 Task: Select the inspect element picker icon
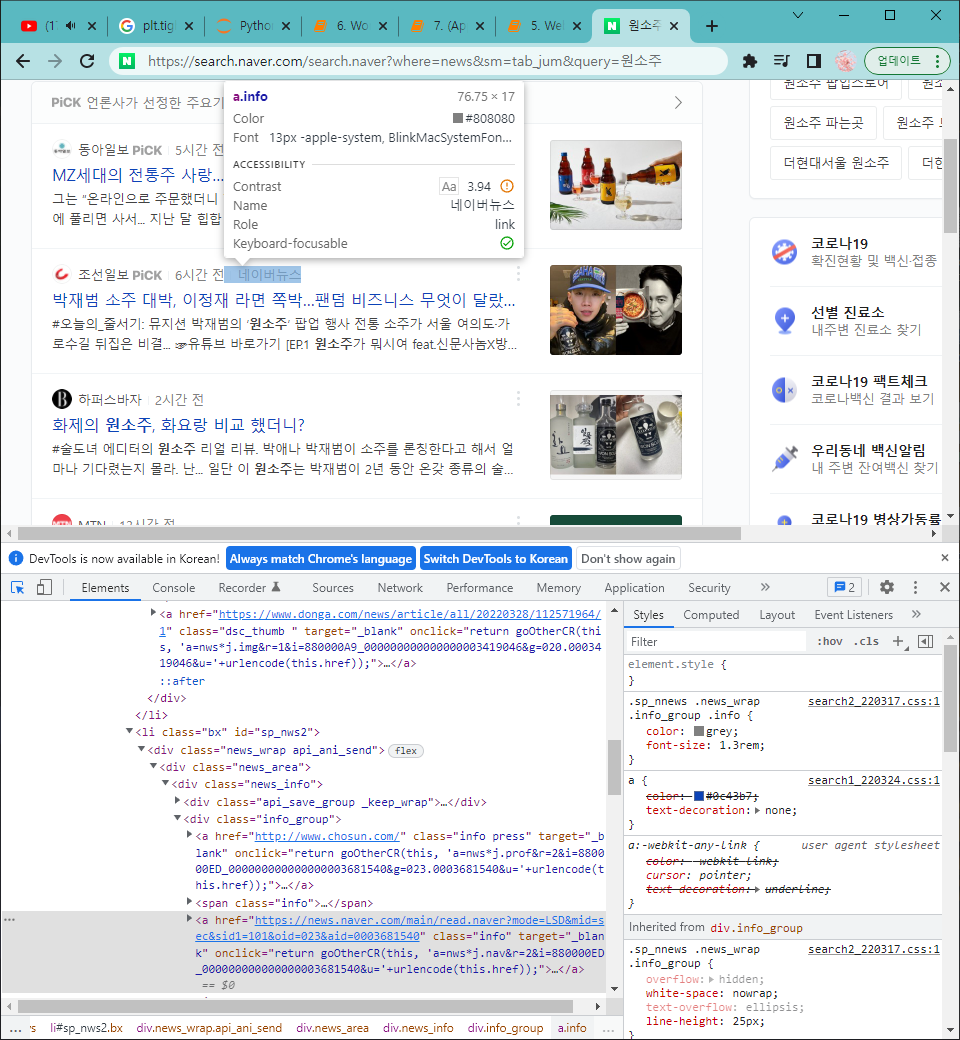tap(18, 588)
